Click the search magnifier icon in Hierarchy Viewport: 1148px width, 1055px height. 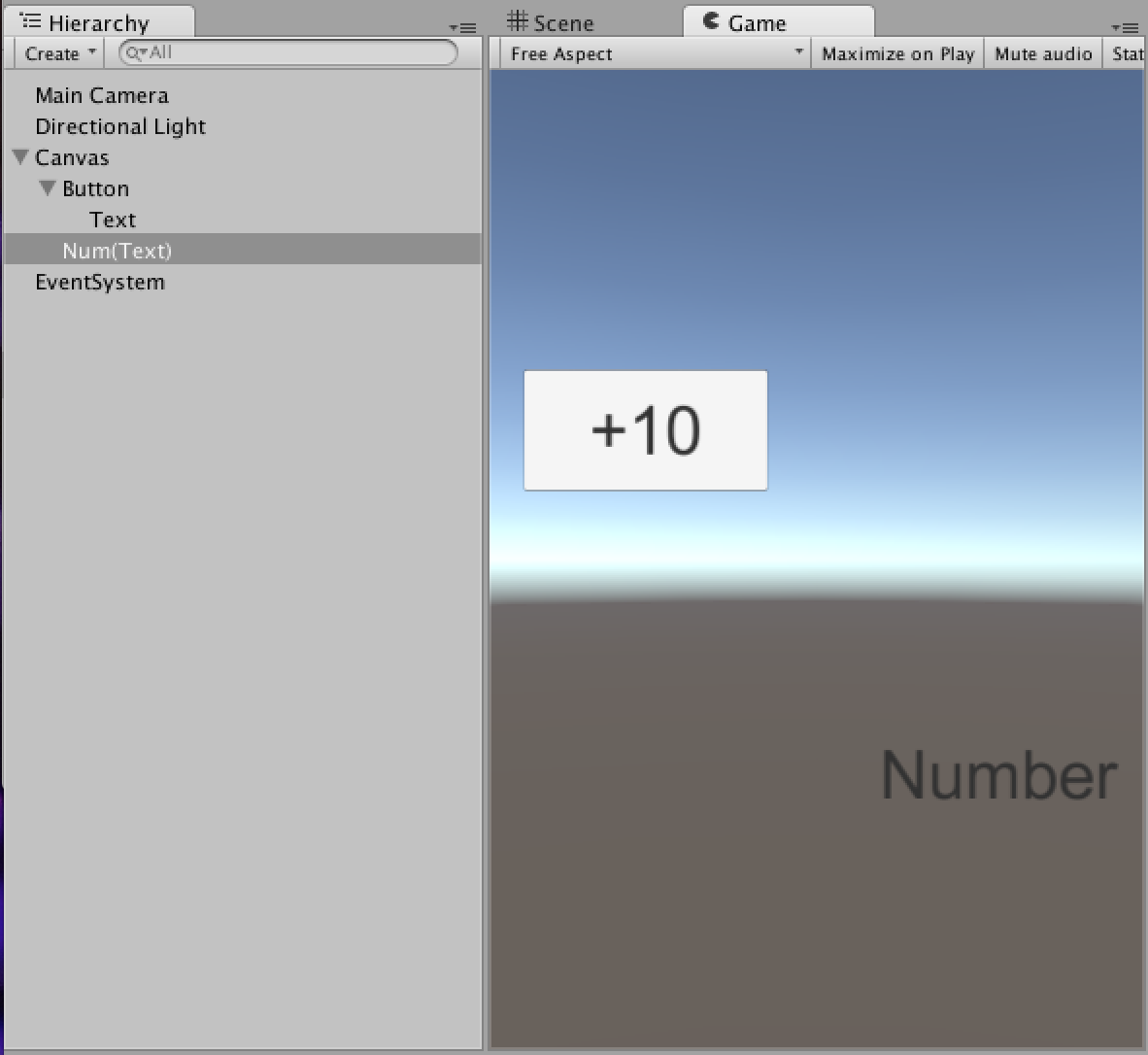click(x=134, y=52)
